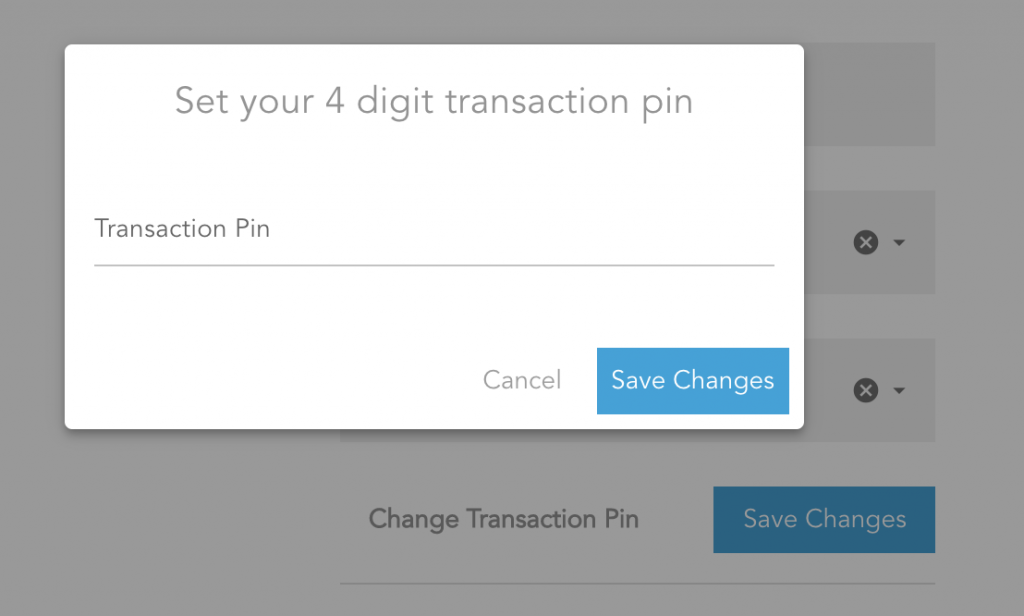Clear the lower select field with X icon
The image size is (1024, 616).
865,391
